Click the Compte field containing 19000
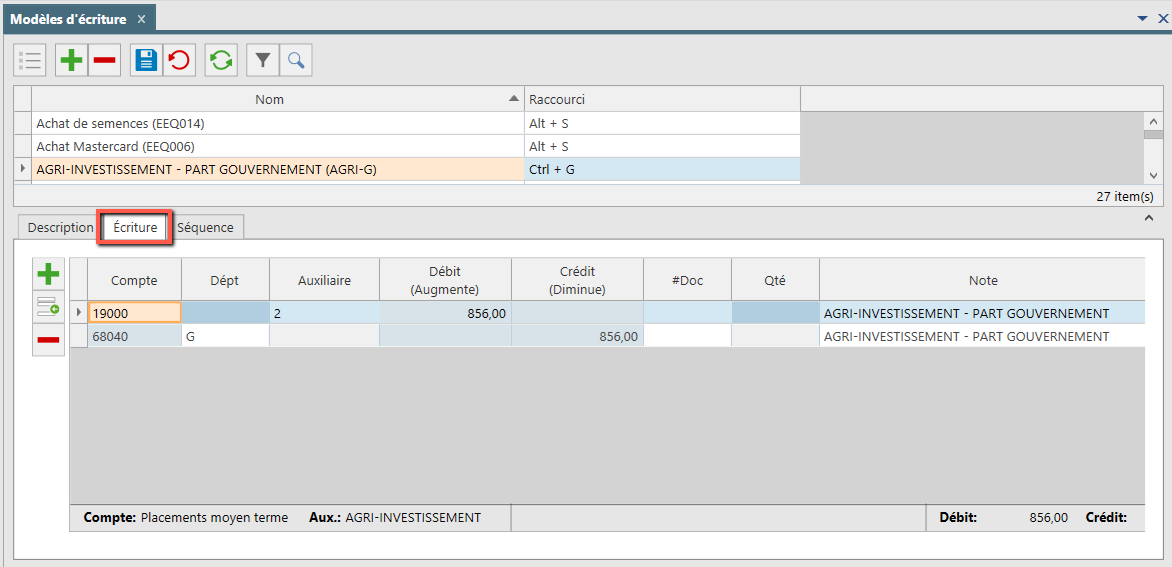Screen dimensions: 1172x567 135,313
